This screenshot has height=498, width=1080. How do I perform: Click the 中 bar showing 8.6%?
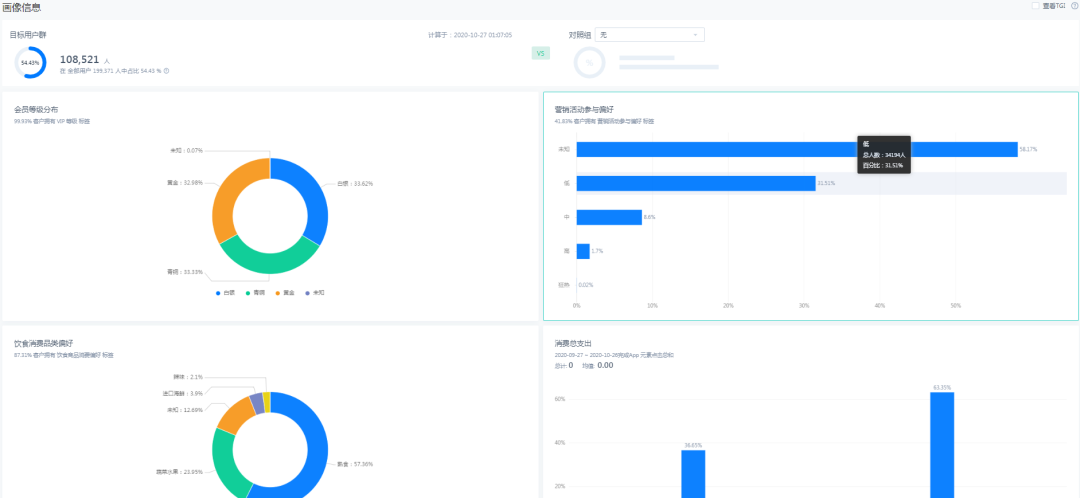point(609,217)
